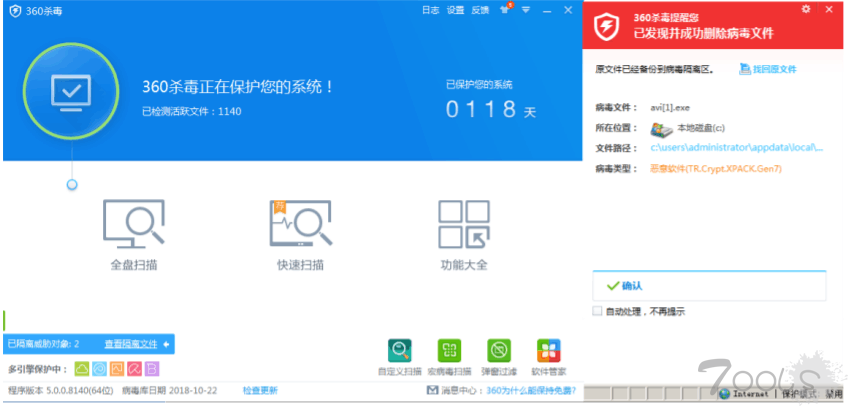Open the skin shirt icon with badge
Viewport: 853px width, 411px height.
(x=505, y=9)
